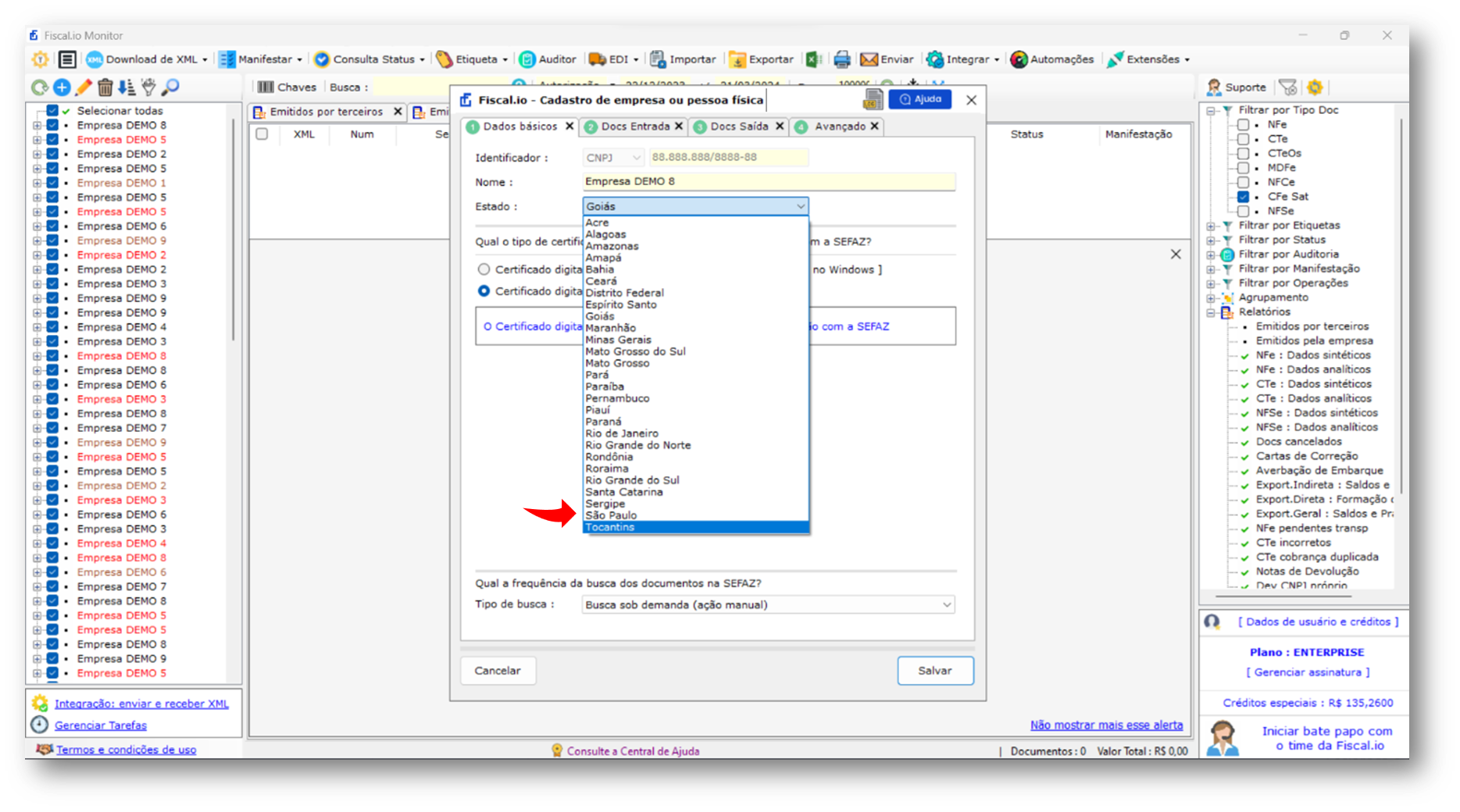Open the Emitidos por terceiros tab
The height and width of the screenshot is (812, 1460).
tap(327, 112)
